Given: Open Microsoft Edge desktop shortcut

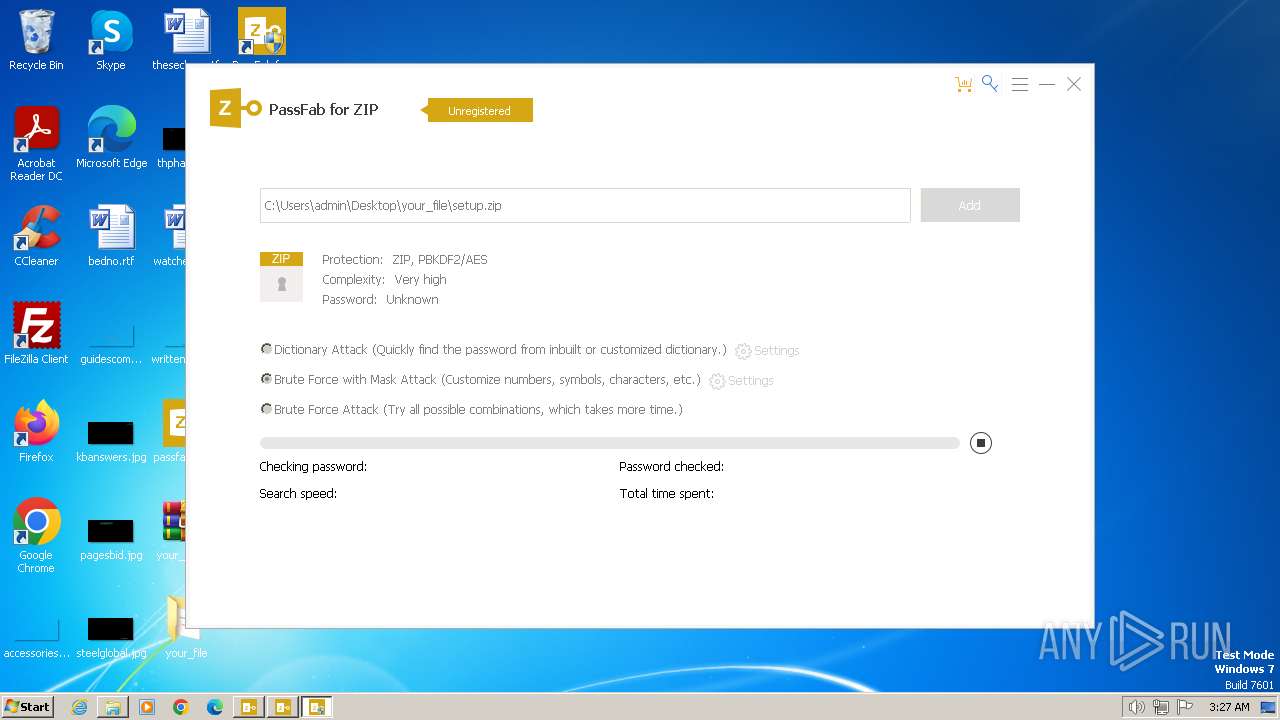Looking at the screenshot, I should click(x=111, y=138).
